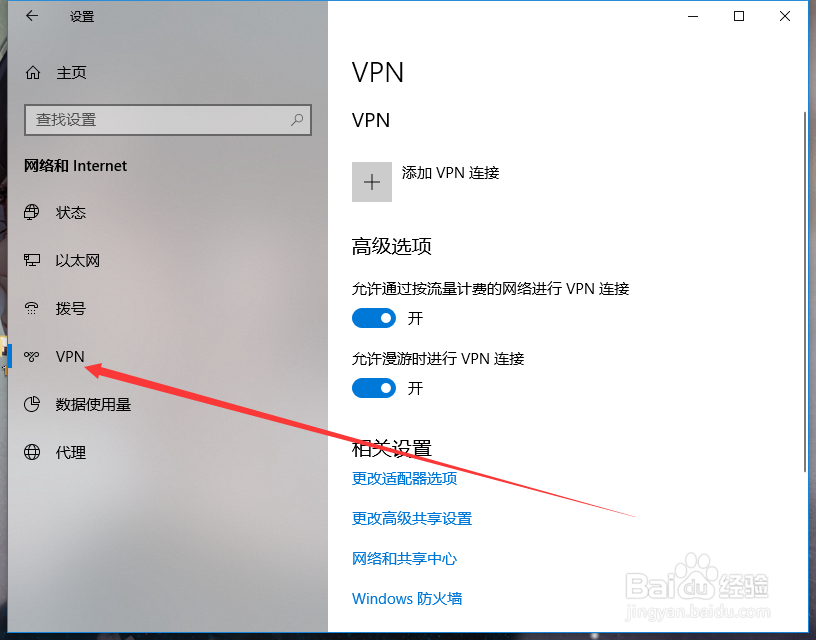Click the back arrow icon in Settings

point(32,16)
